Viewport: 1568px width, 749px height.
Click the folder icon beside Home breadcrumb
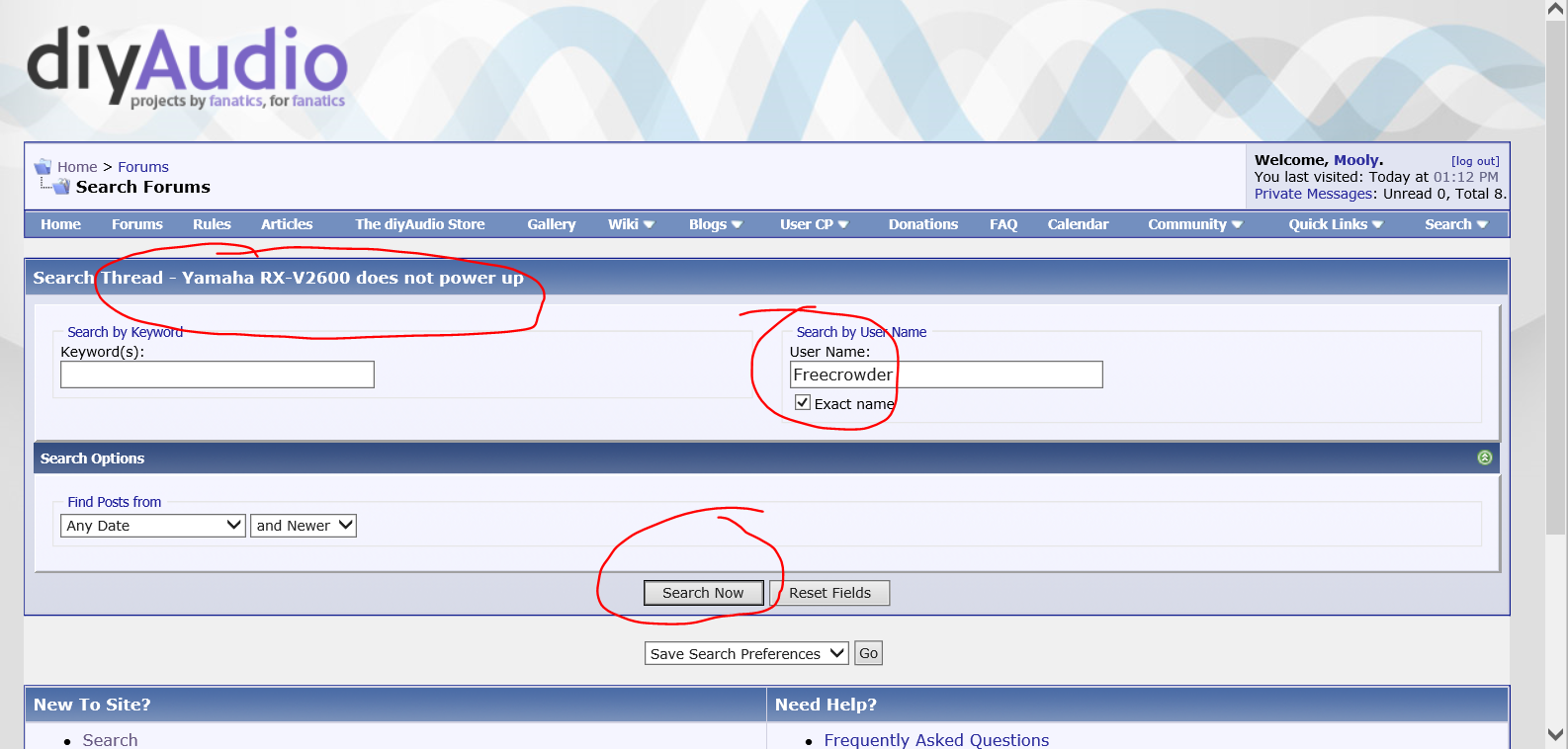point(43,167)
